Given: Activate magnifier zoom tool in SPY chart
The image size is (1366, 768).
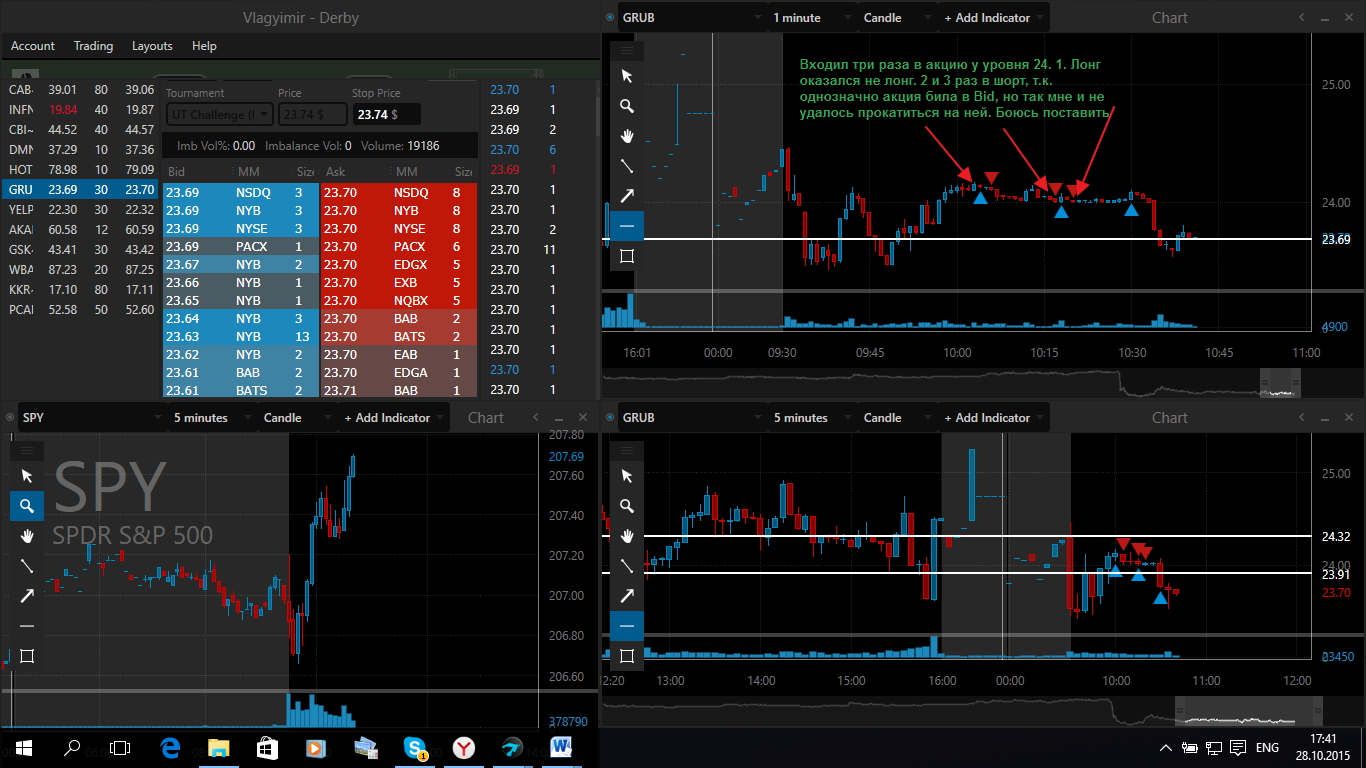Looking at the screenshot, I should [x=27, y=506].
